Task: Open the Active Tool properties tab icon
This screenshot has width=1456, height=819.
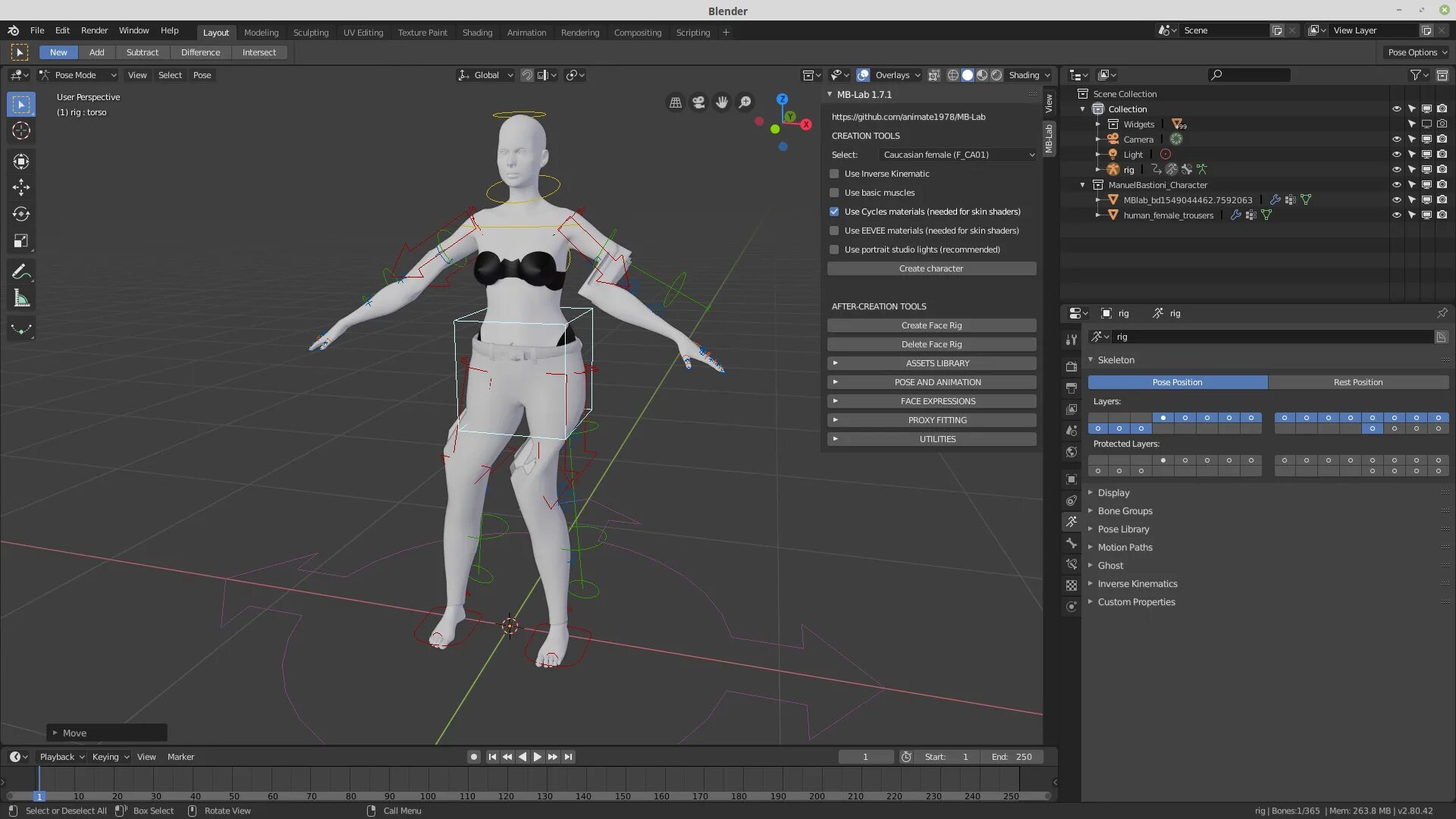Action: coord(1071,340)
